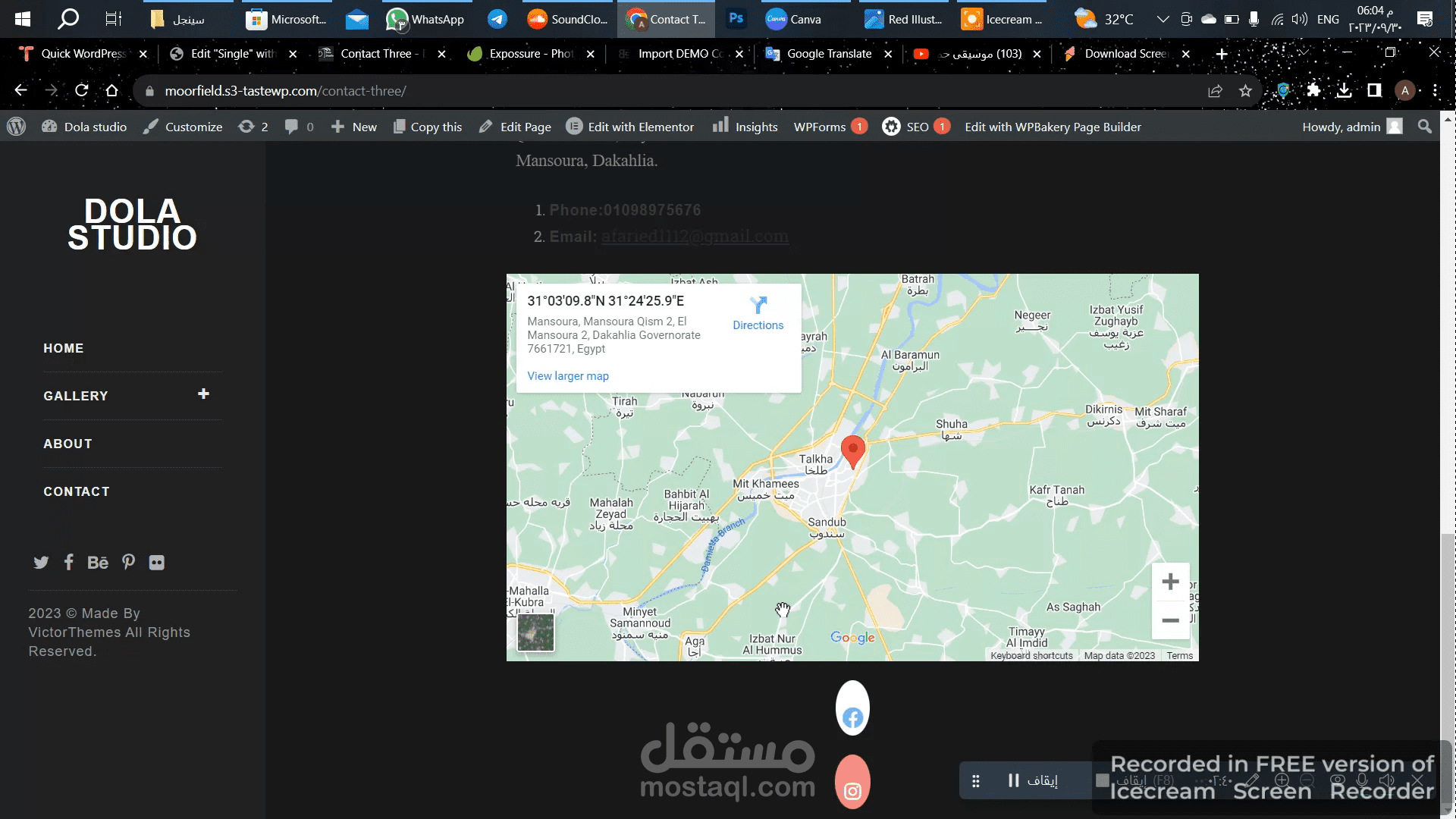The height and width of the screenshot is (819, 1456).
Task: Expand Howdy, admin account menu
Action: pos(1351,127)
